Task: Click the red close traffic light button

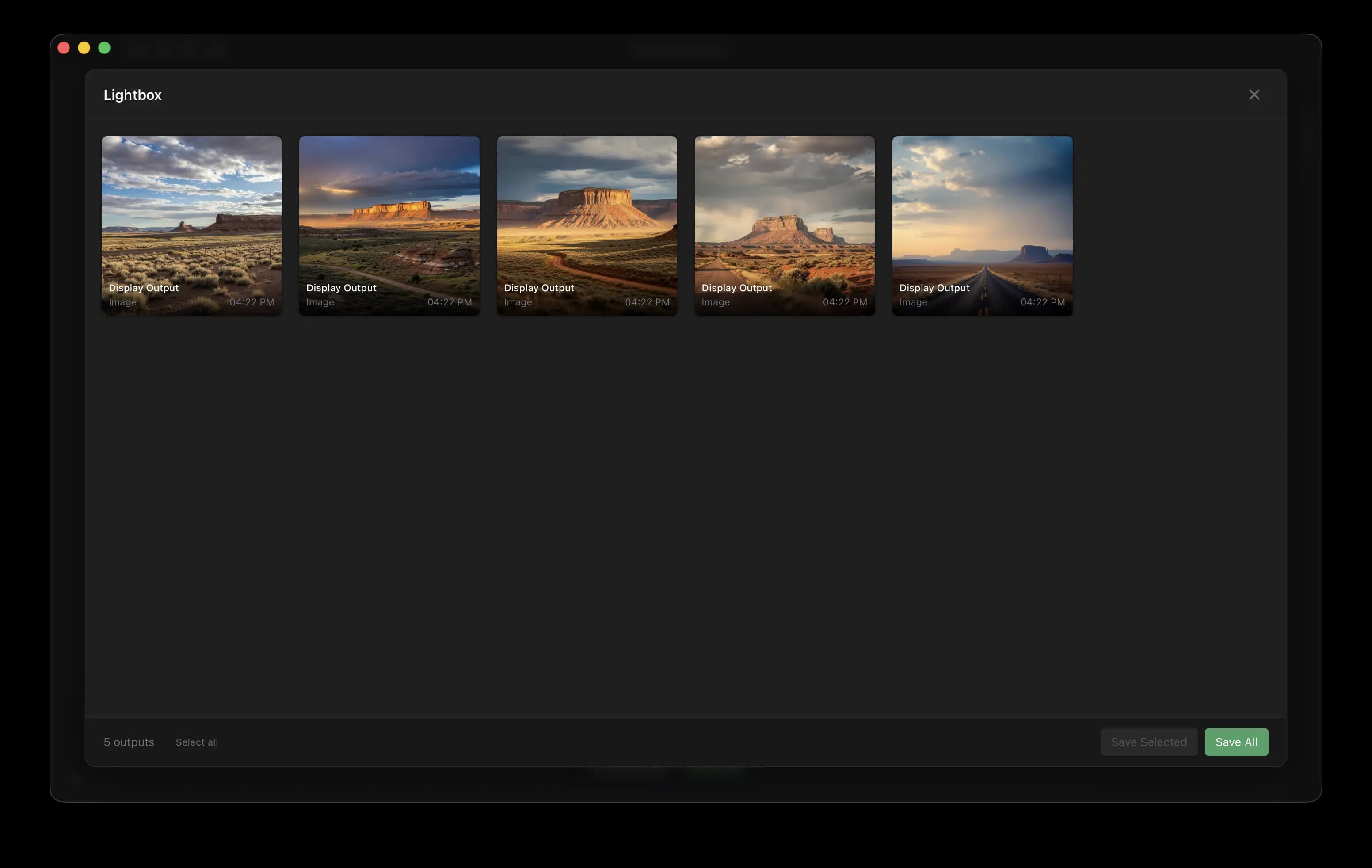Action: tap(64, 48)
